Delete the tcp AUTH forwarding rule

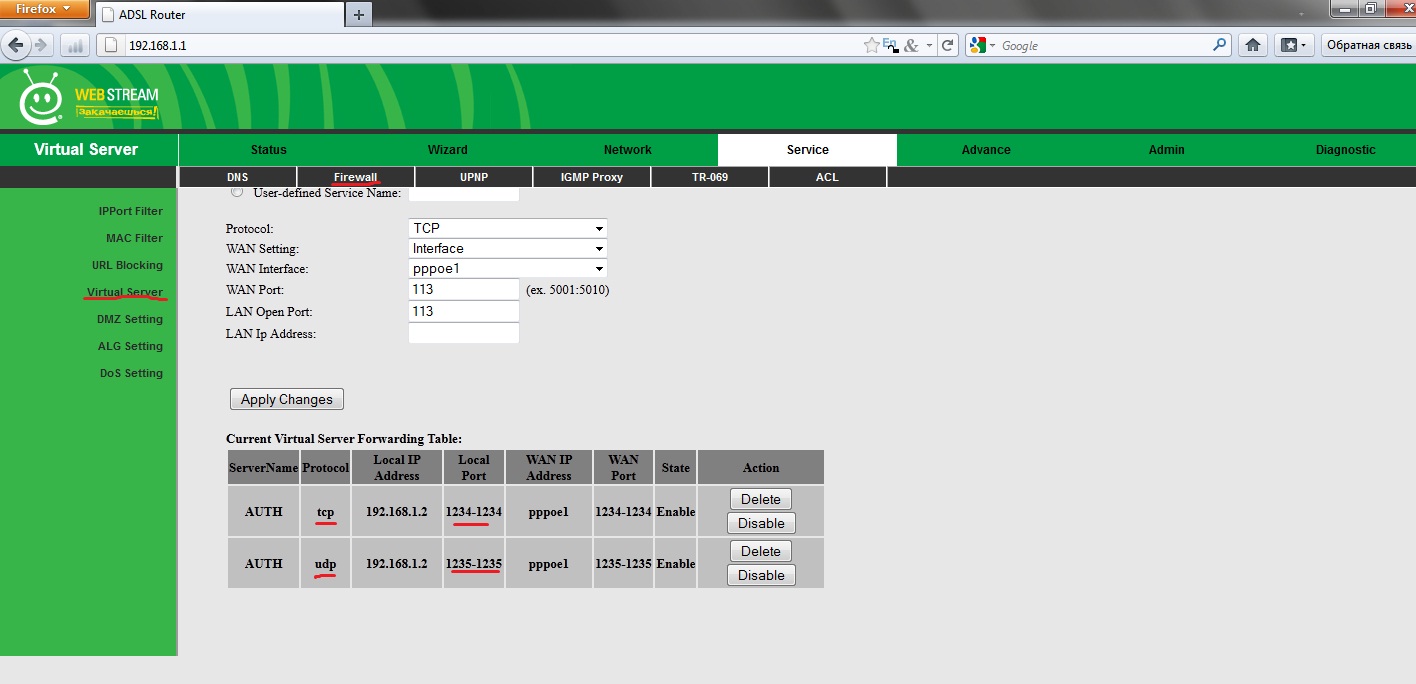pos(760,499)
